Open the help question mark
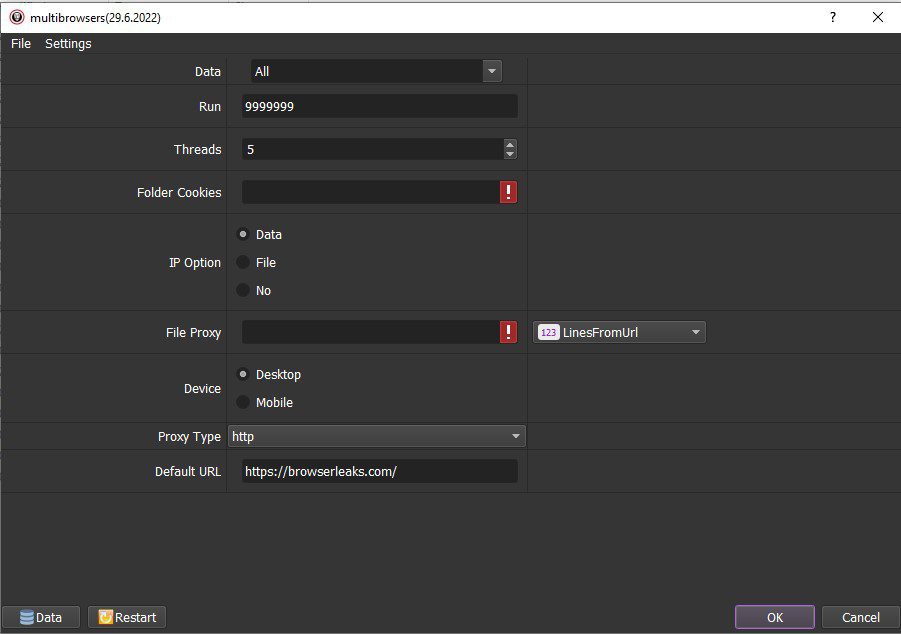 click(833, 17)
